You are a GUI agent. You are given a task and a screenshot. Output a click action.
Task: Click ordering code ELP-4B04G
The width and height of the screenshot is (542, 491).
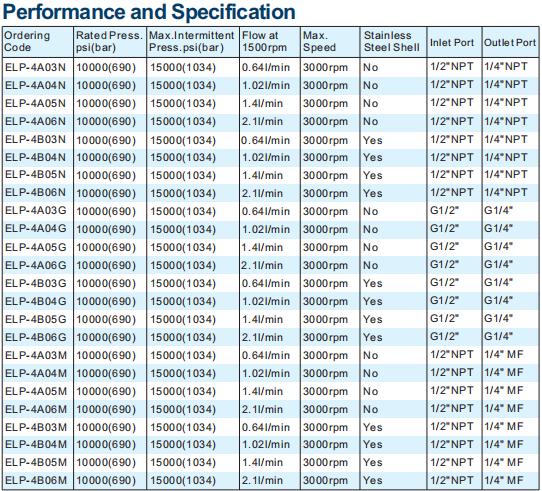[36, 301]
